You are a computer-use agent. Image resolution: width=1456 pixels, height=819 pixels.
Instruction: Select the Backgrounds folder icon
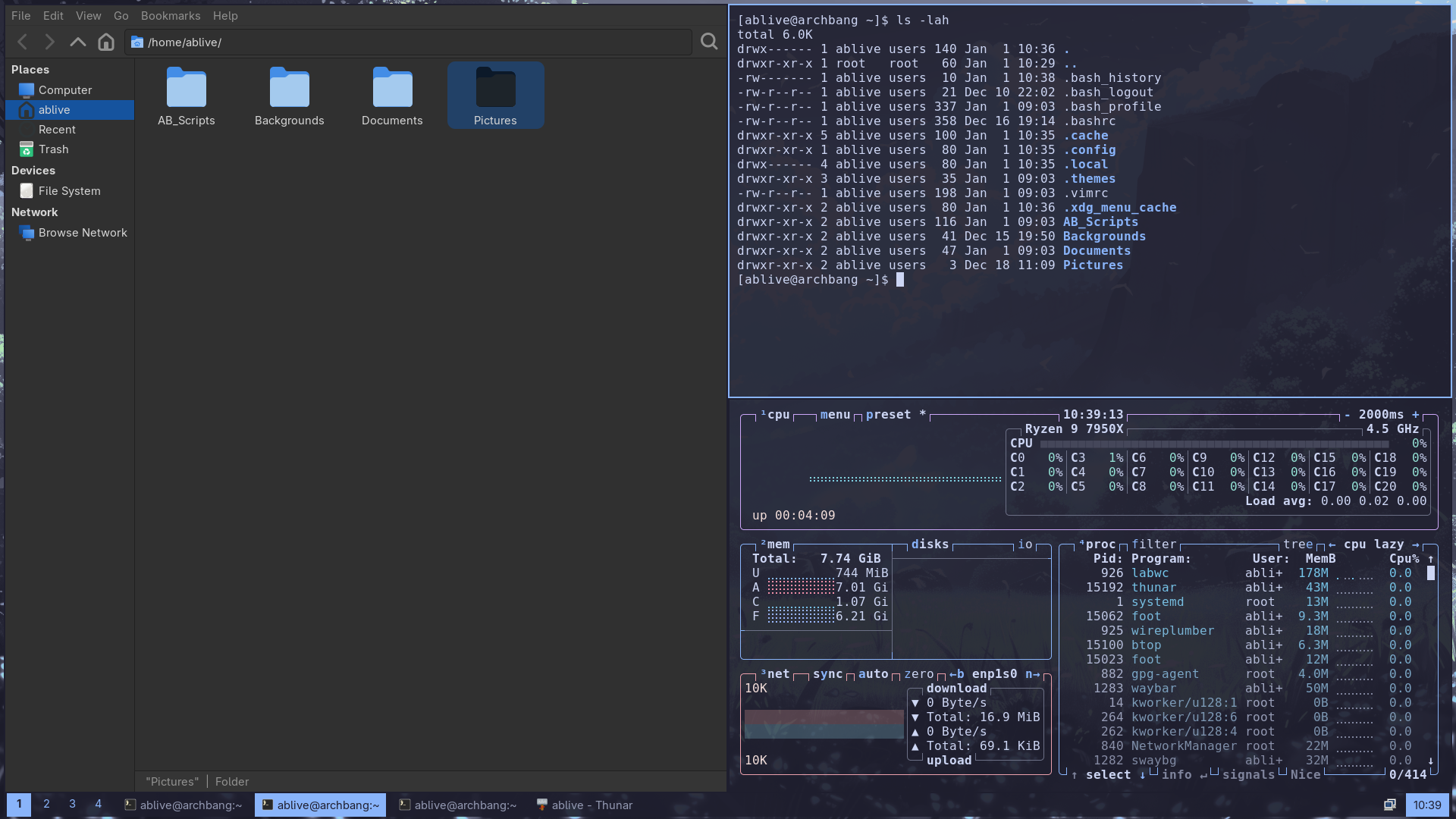tap(290, 89)
